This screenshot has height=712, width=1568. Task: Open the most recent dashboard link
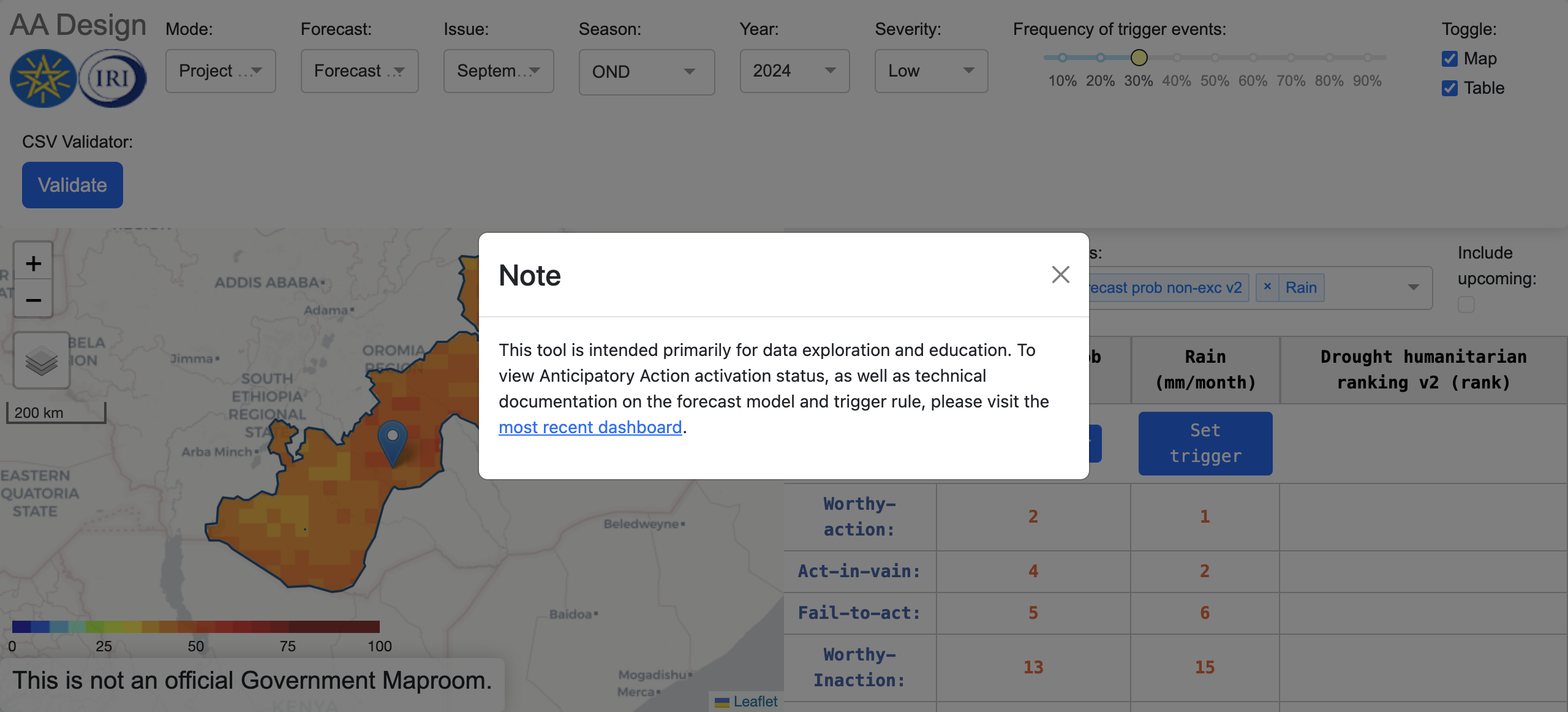(590, 427)
